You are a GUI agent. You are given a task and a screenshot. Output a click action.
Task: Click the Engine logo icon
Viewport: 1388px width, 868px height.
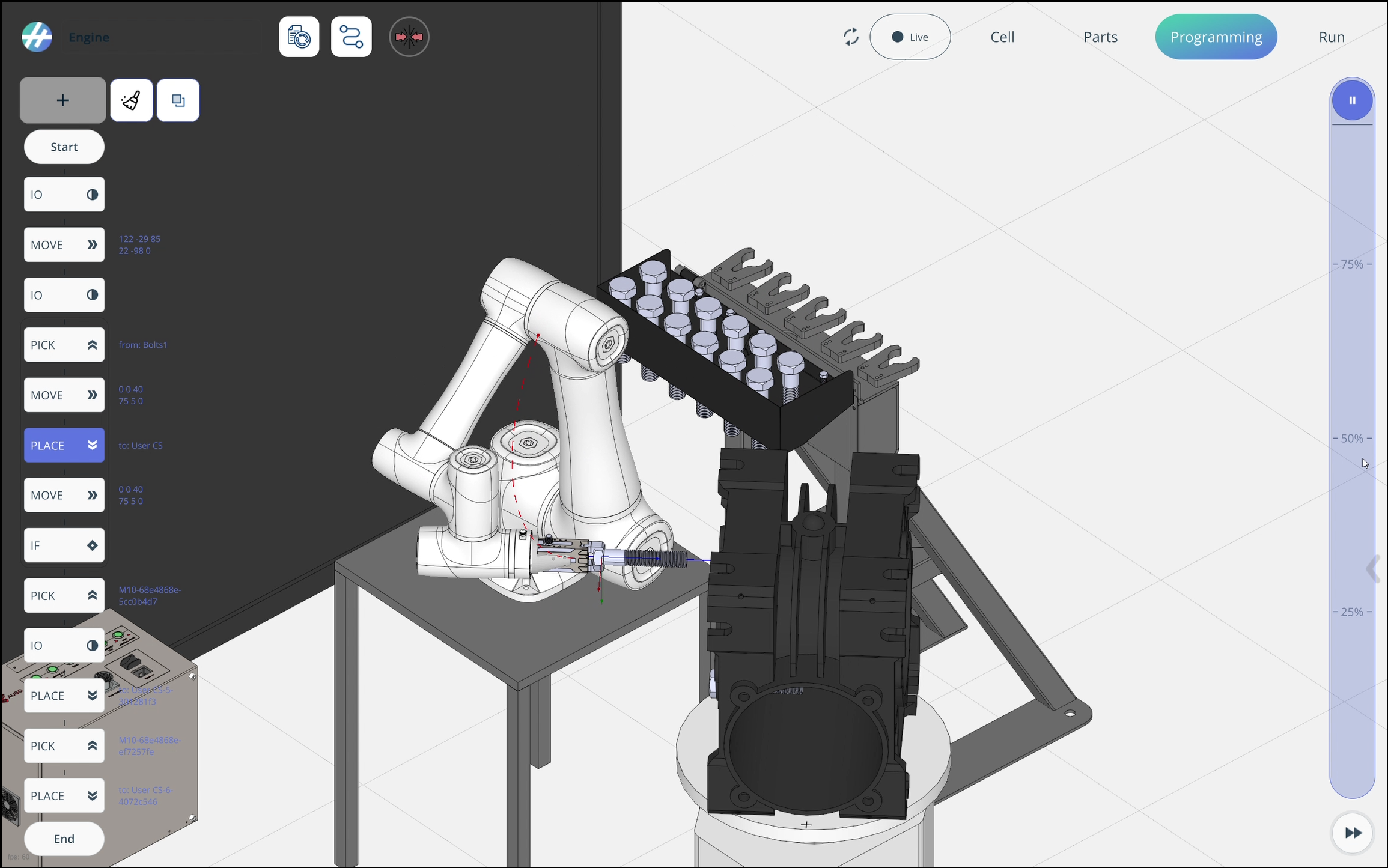(x=37, y=37)
